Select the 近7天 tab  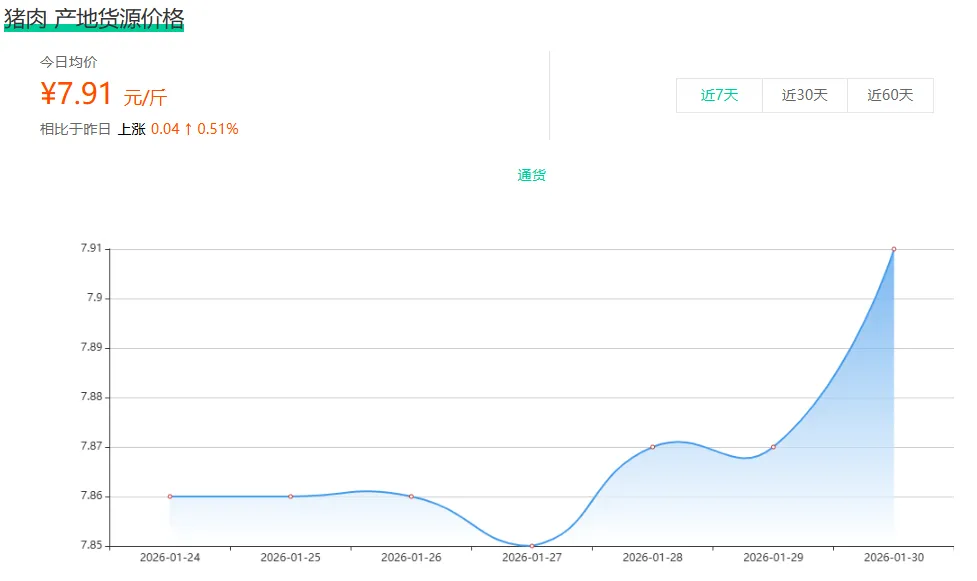click(719, 96)
